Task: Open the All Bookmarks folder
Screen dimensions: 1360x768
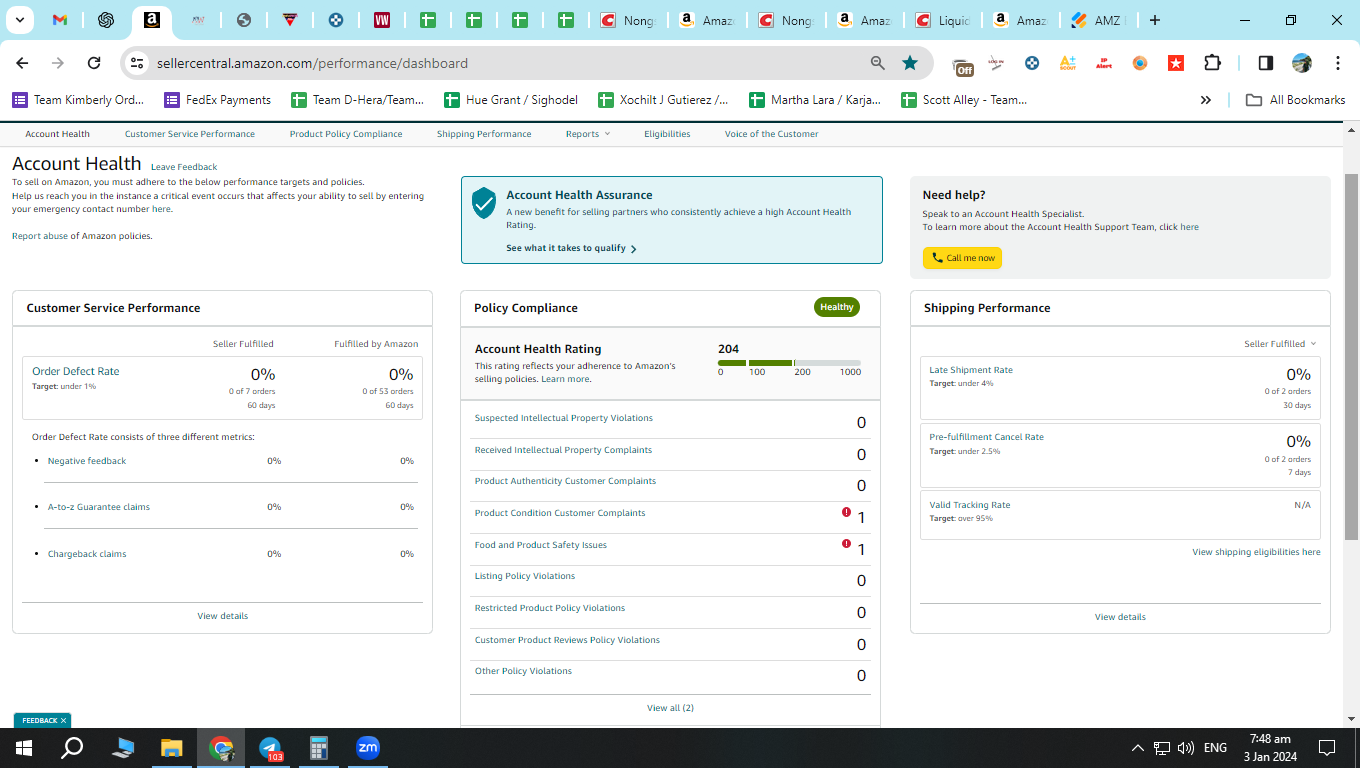Action: click(1295, 100)
